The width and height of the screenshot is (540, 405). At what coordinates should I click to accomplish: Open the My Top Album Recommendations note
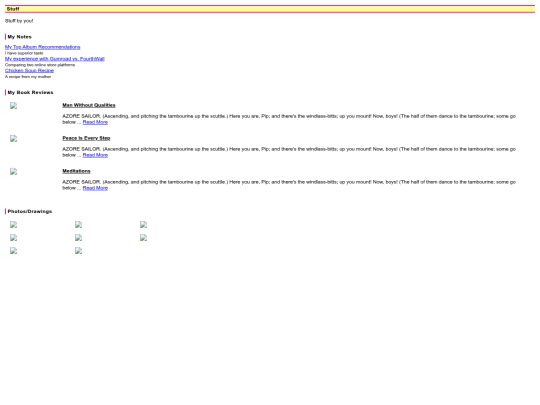pos(42,47)
